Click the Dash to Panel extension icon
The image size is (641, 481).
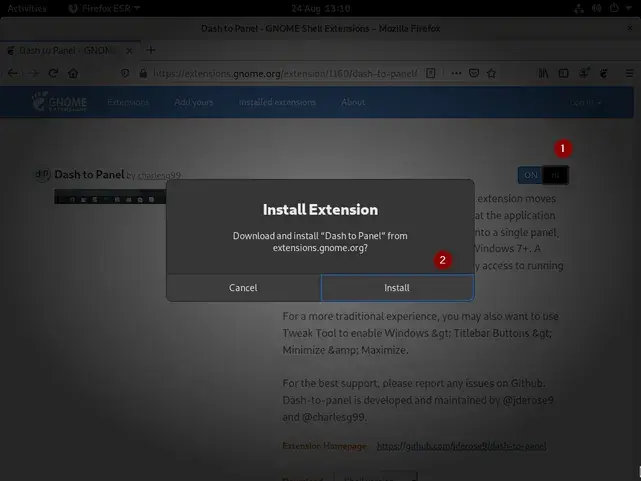(42, 175)
